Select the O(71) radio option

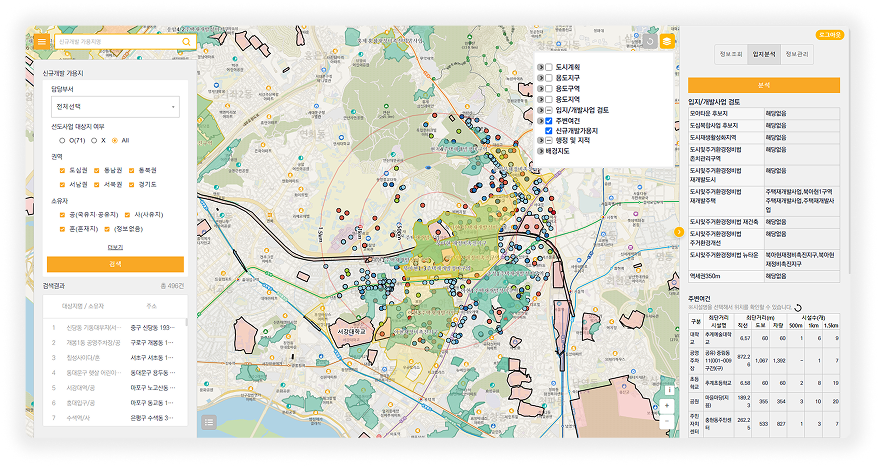(62, 140)
